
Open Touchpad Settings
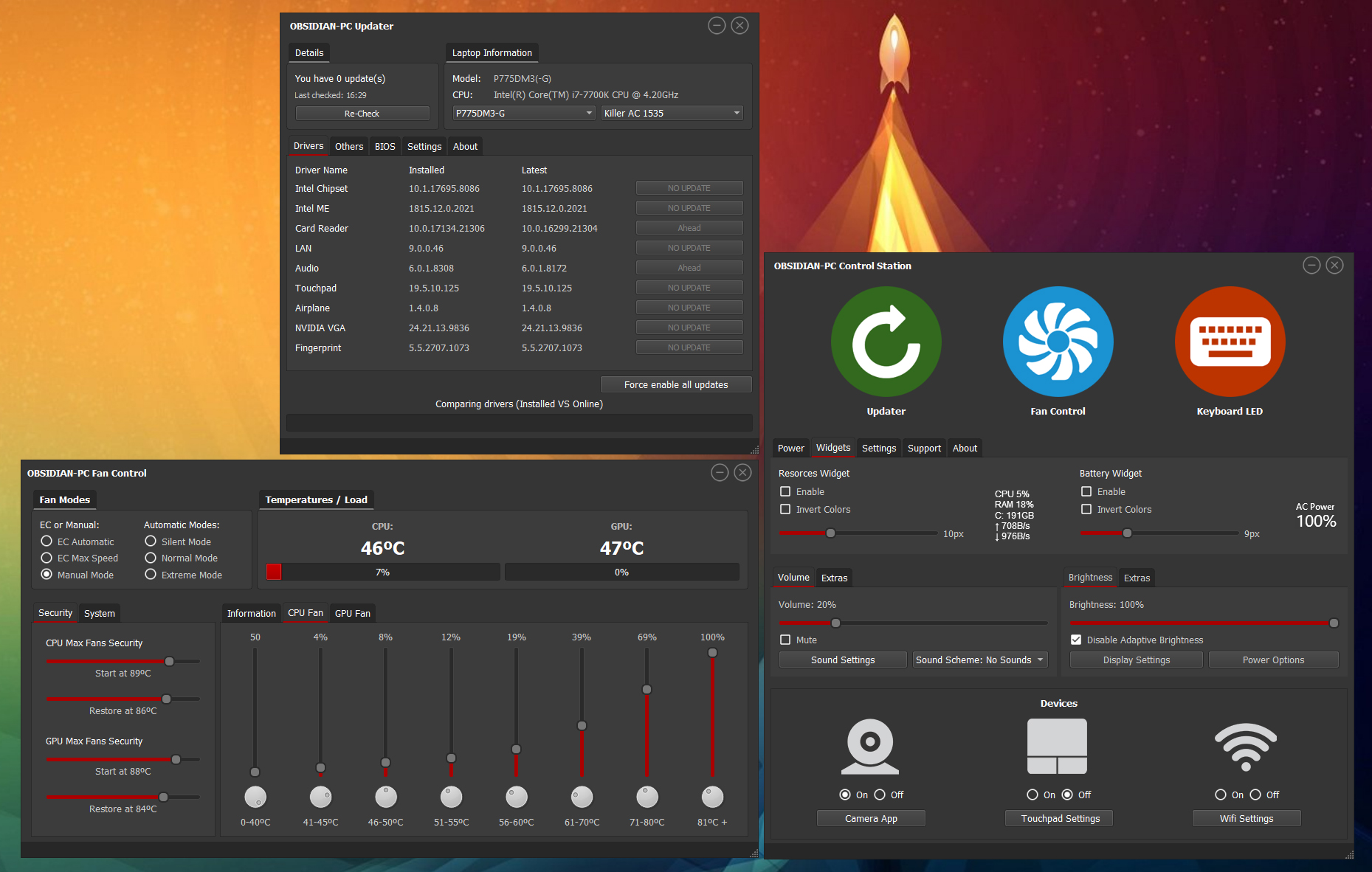point(1061,818)
